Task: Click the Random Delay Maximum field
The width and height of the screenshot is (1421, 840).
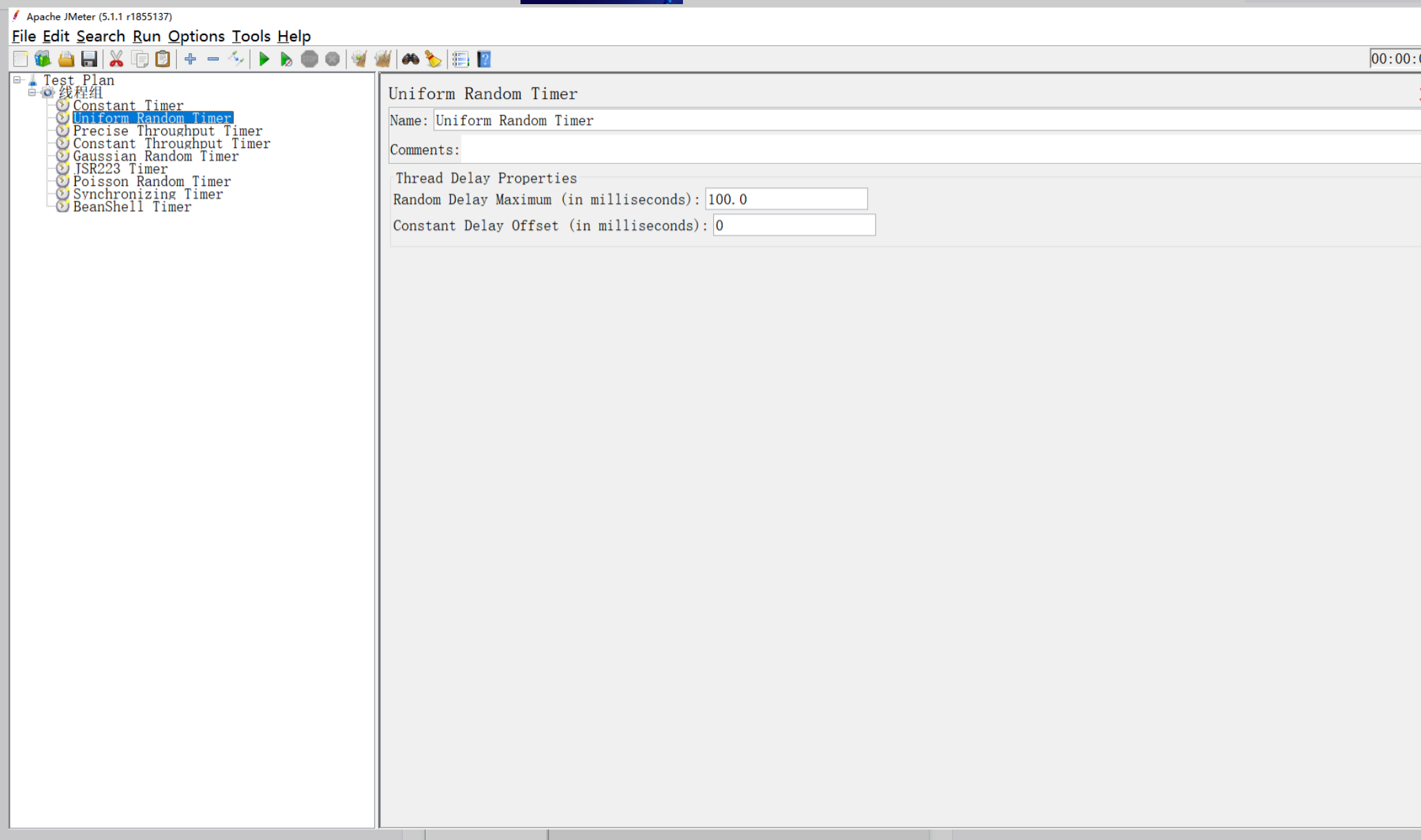Action: pos(786,199)
